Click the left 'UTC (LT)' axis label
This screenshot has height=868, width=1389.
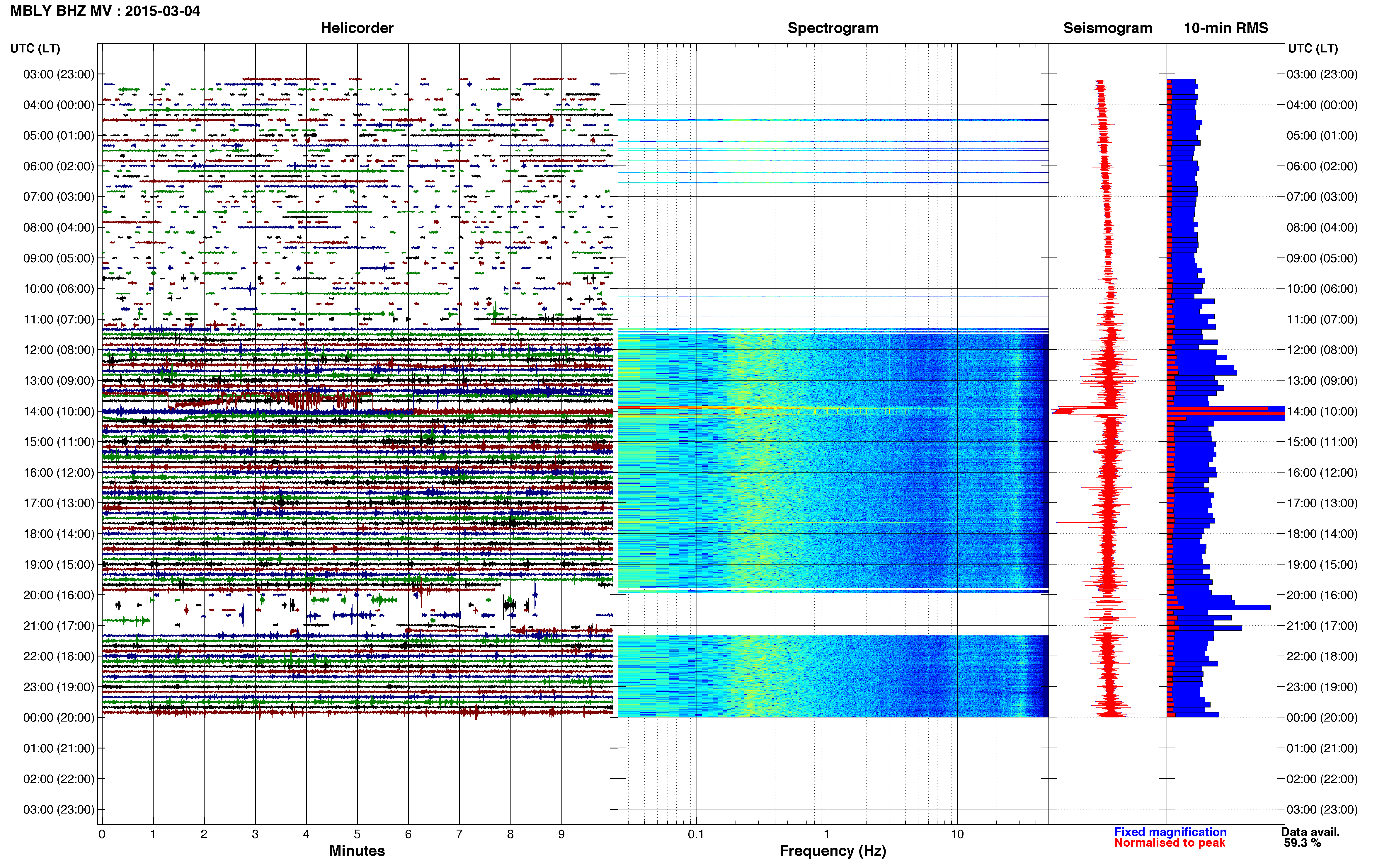coord(35,48)
